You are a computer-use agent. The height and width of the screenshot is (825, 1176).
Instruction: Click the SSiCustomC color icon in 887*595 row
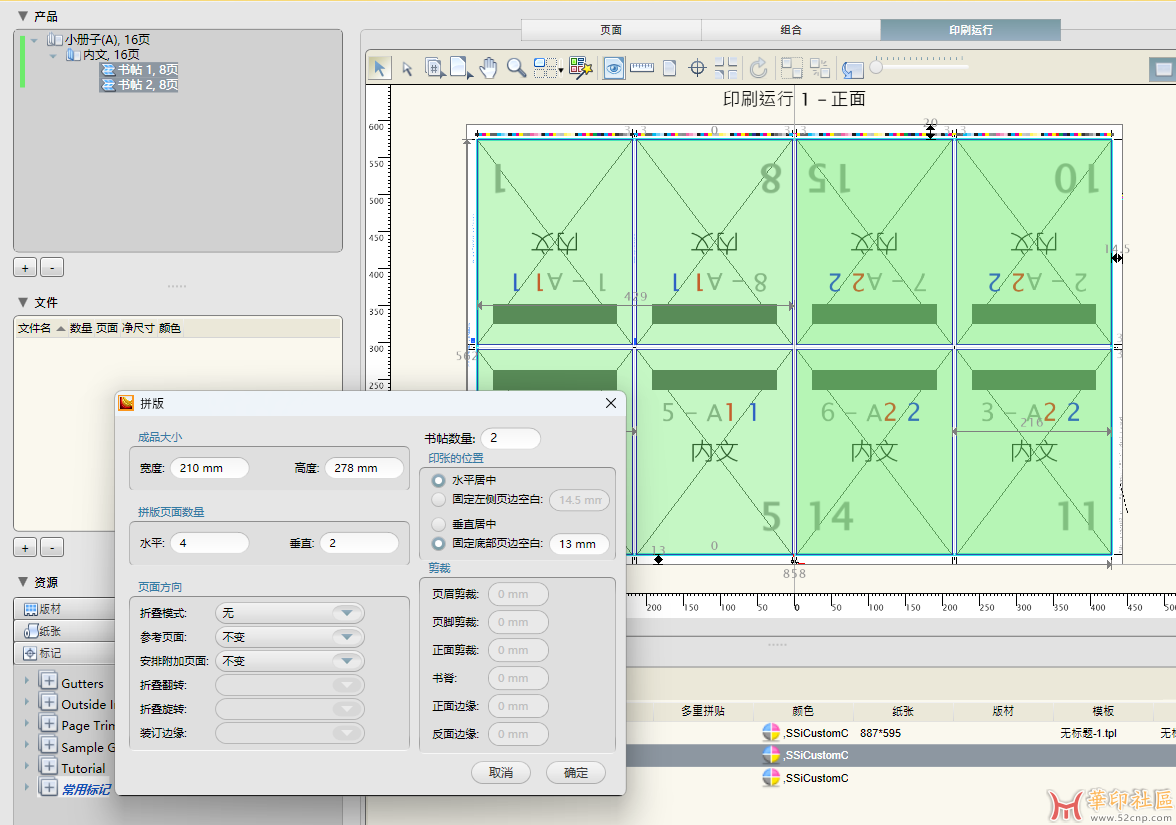click(771, 733)
